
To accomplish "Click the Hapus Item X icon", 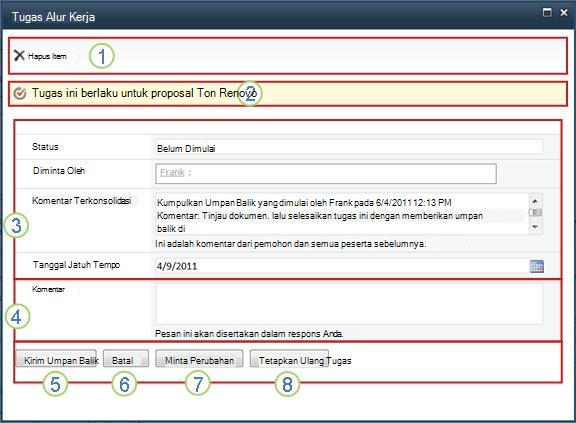I will [x=19, y=55].
